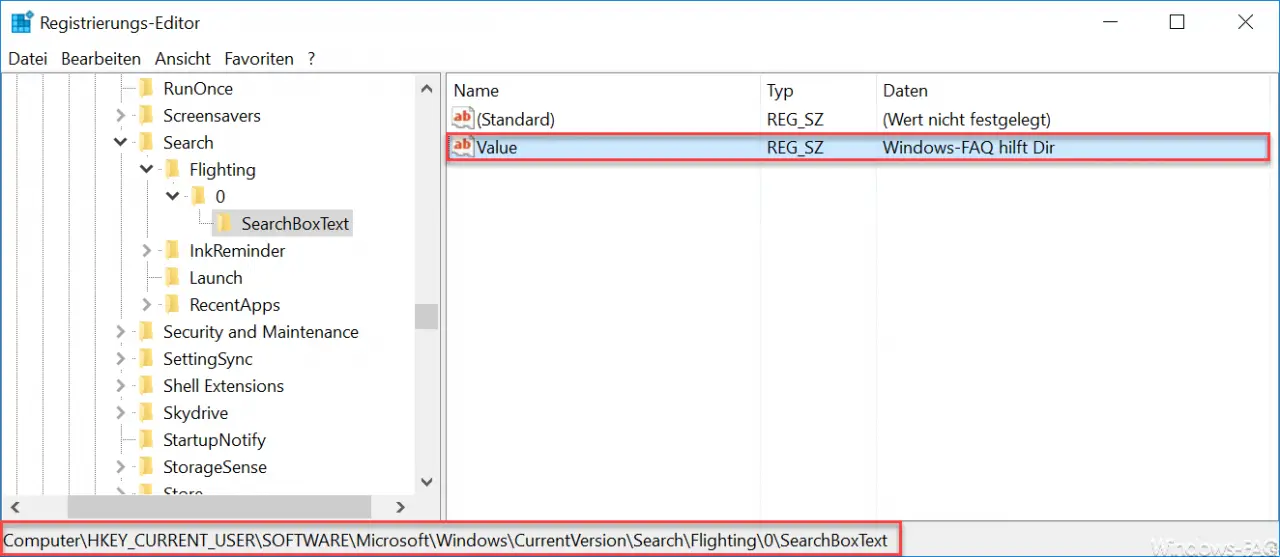This screenshot has height=557, width=1280.
Task: Expand the InkReminder key
Action: point(147,251)
